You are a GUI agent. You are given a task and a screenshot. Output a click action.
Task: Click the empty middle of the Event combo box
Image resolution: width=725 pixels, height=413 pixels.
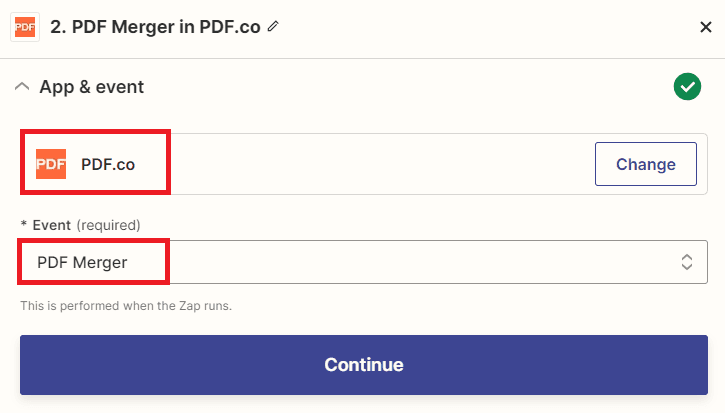pyautogui.click(x=420, y=262)
